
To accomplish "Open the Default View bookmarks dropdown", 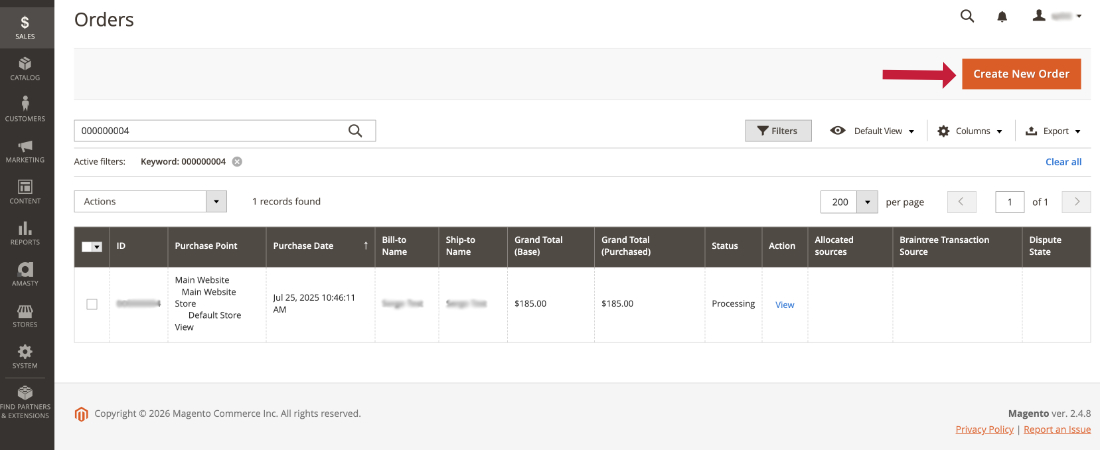I will [872, 131].
